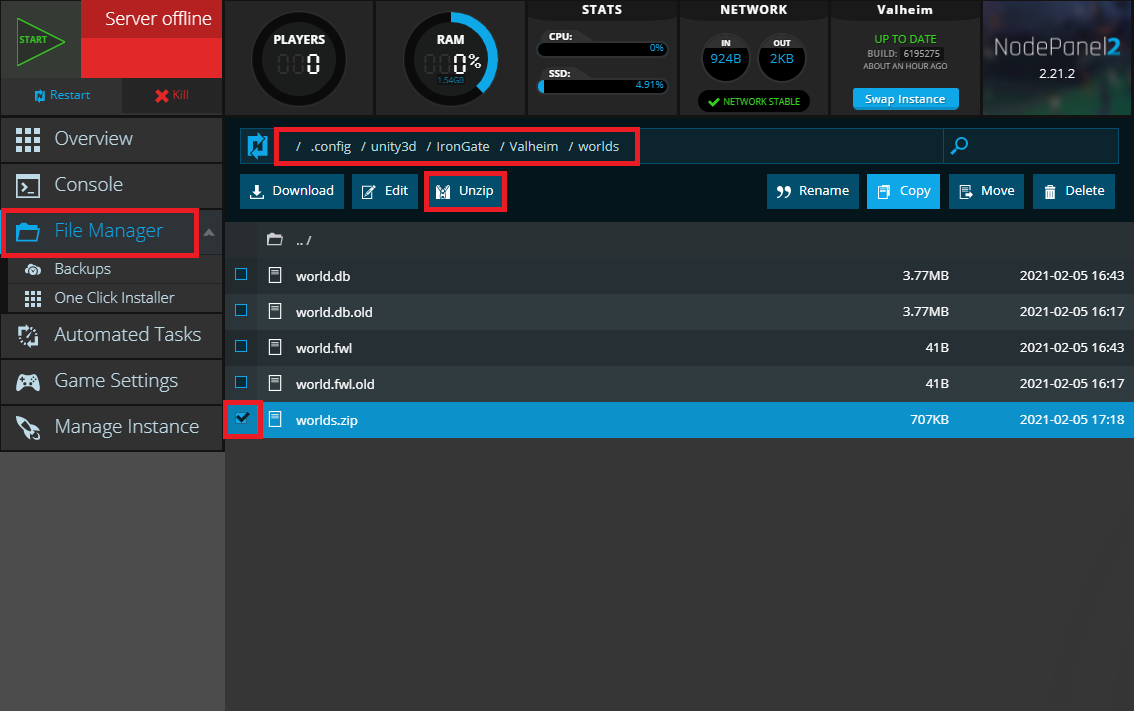
Task: Select the worlds.zip file name
Action: click(x=326, y=420)
